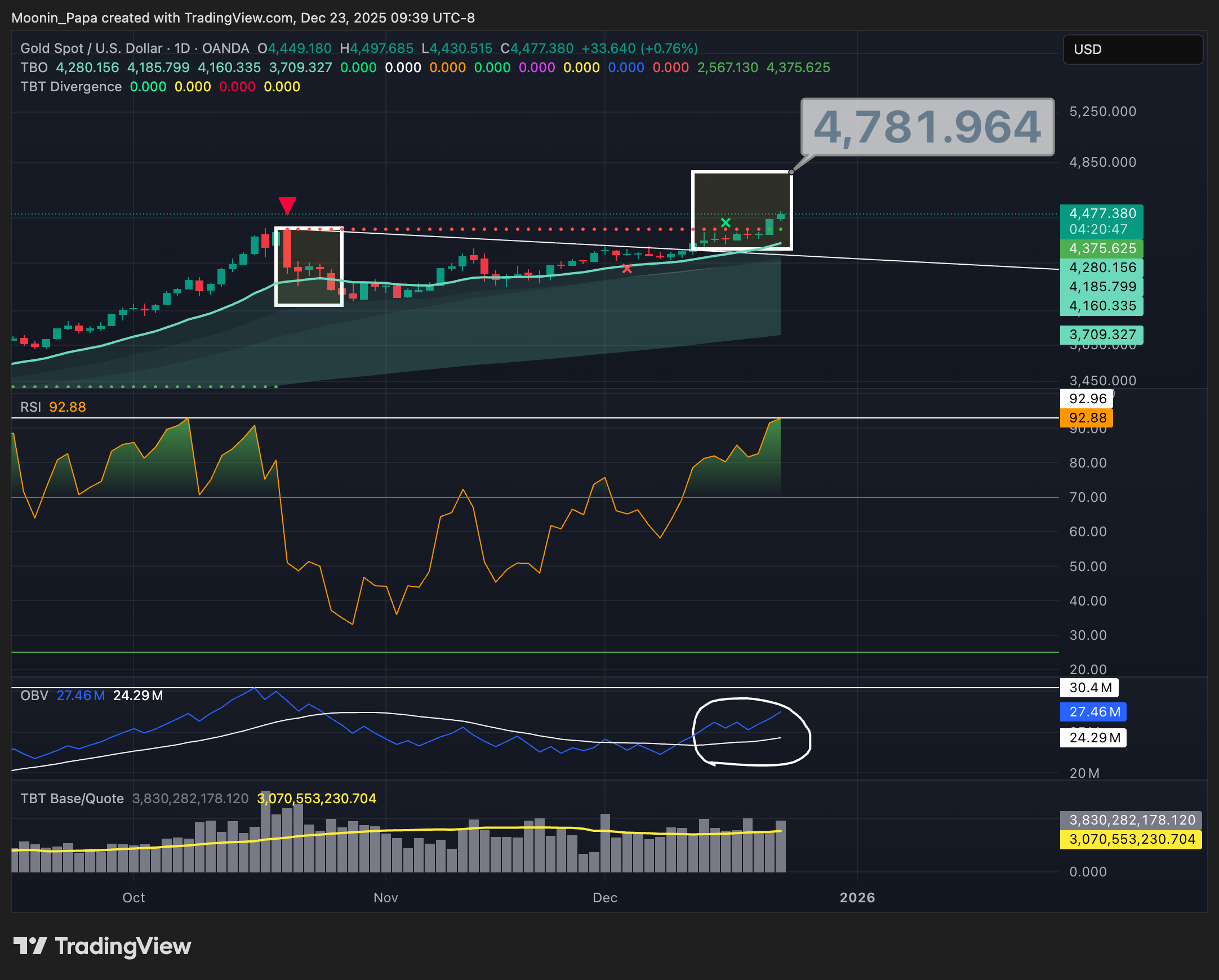
Task: Click the TBT Divergence indicator legend
Action: 70,87
